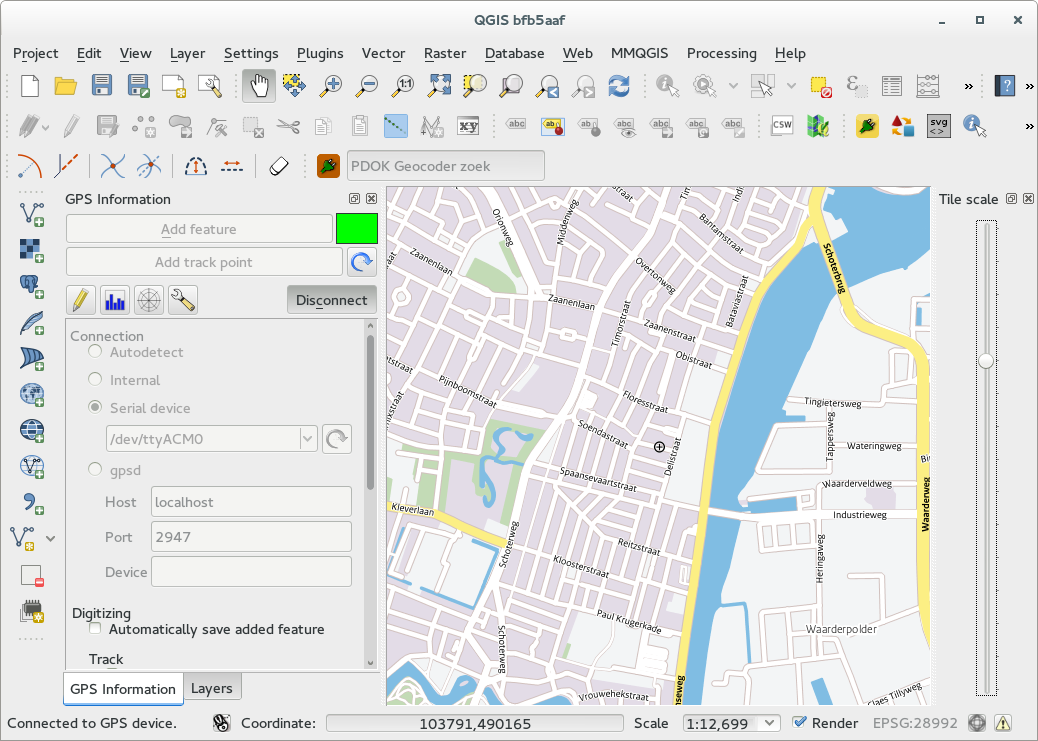Open the Project menu
The image size is (1038, 741).
36,54
